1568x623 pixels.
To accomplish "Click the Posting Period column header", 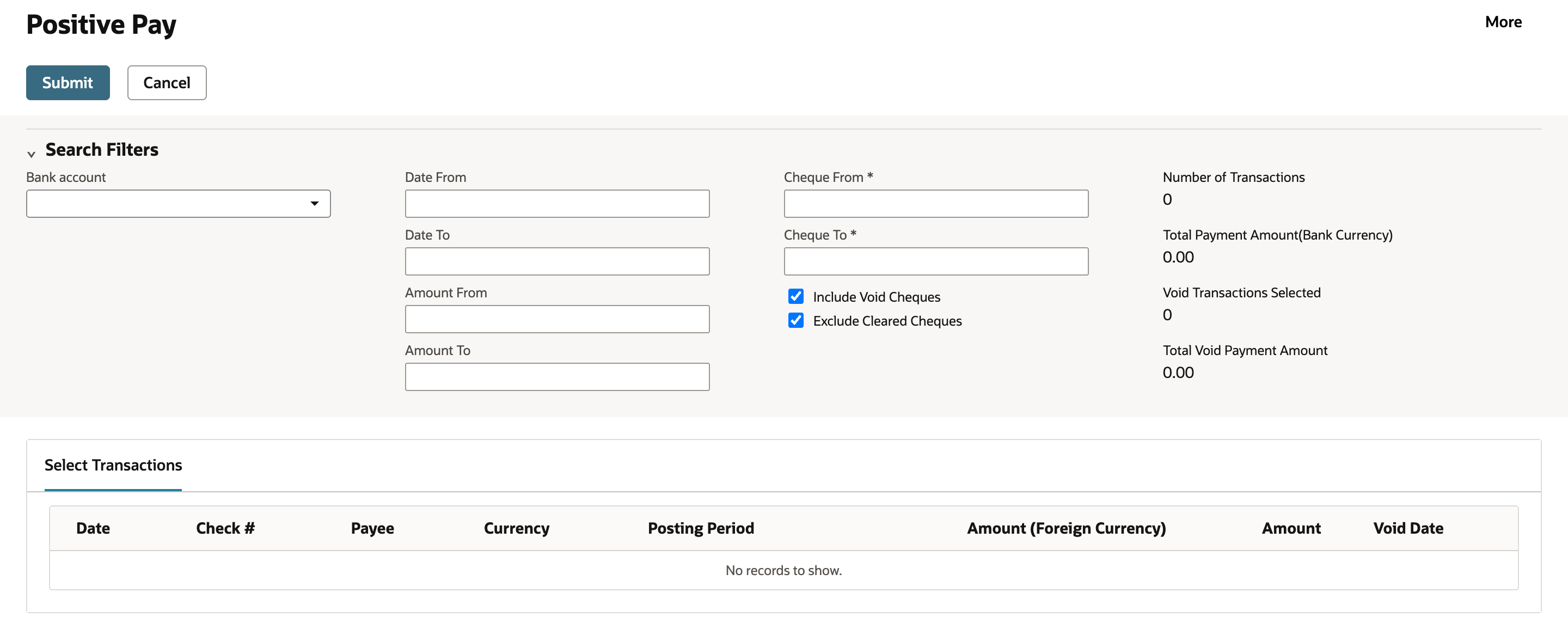I will tap(701, 528).
